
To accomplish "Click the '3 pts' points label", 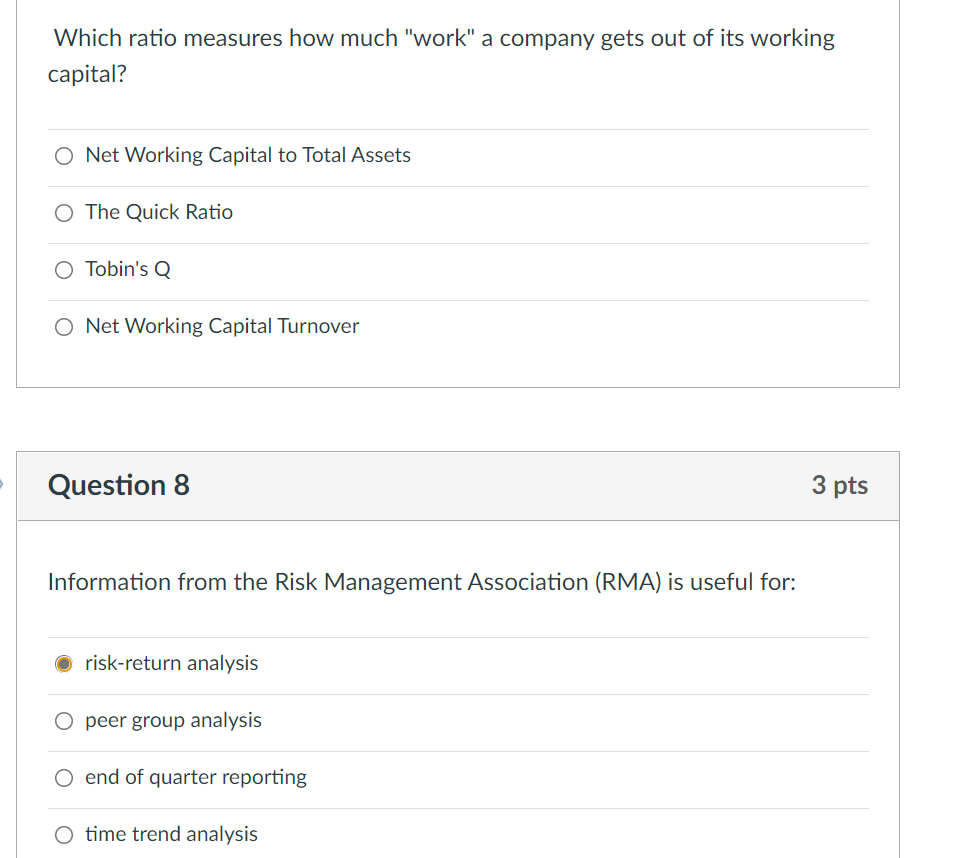I will [x=839, y=486].
